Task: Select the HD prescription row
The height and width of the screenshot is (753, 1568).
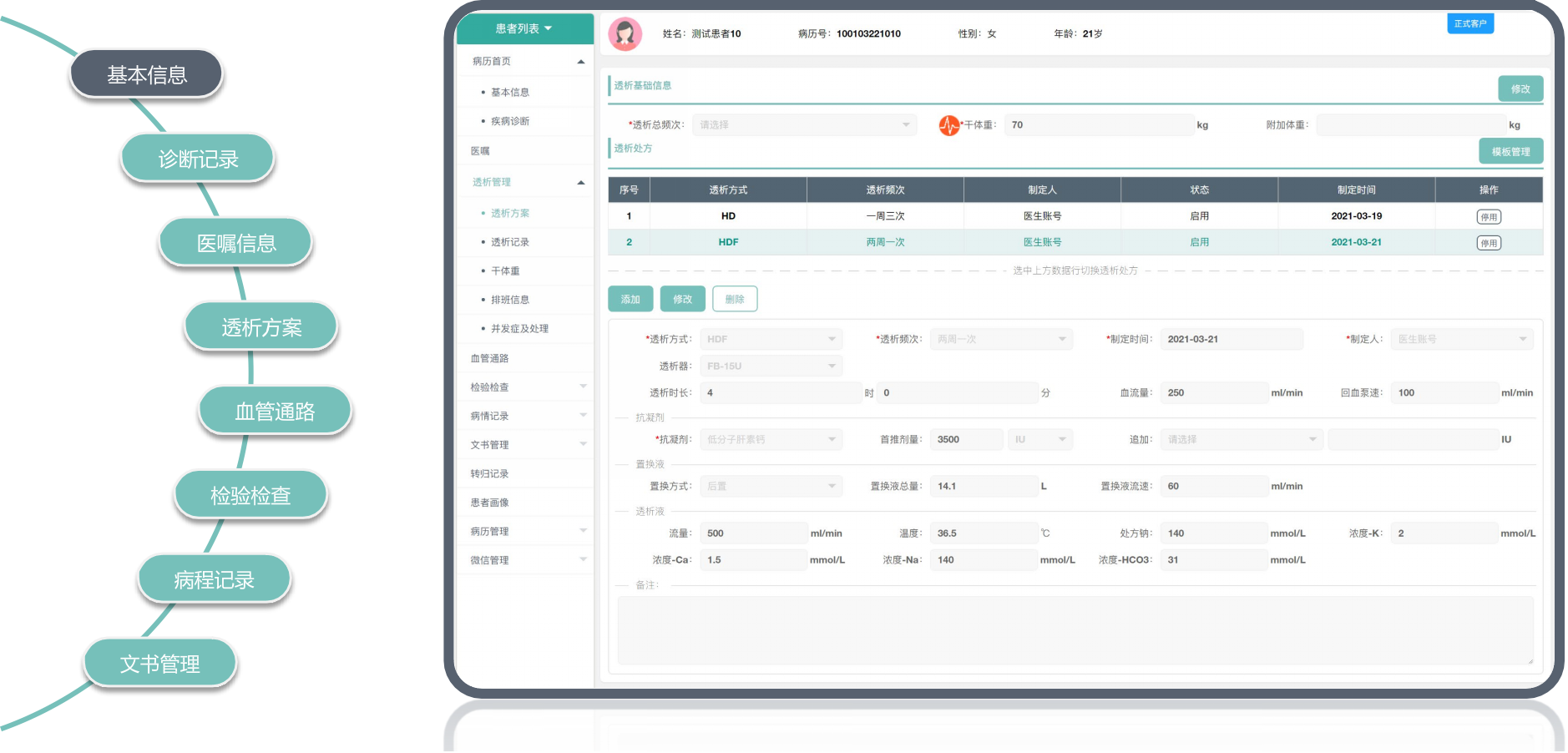Action: click(x=885, y=216)
